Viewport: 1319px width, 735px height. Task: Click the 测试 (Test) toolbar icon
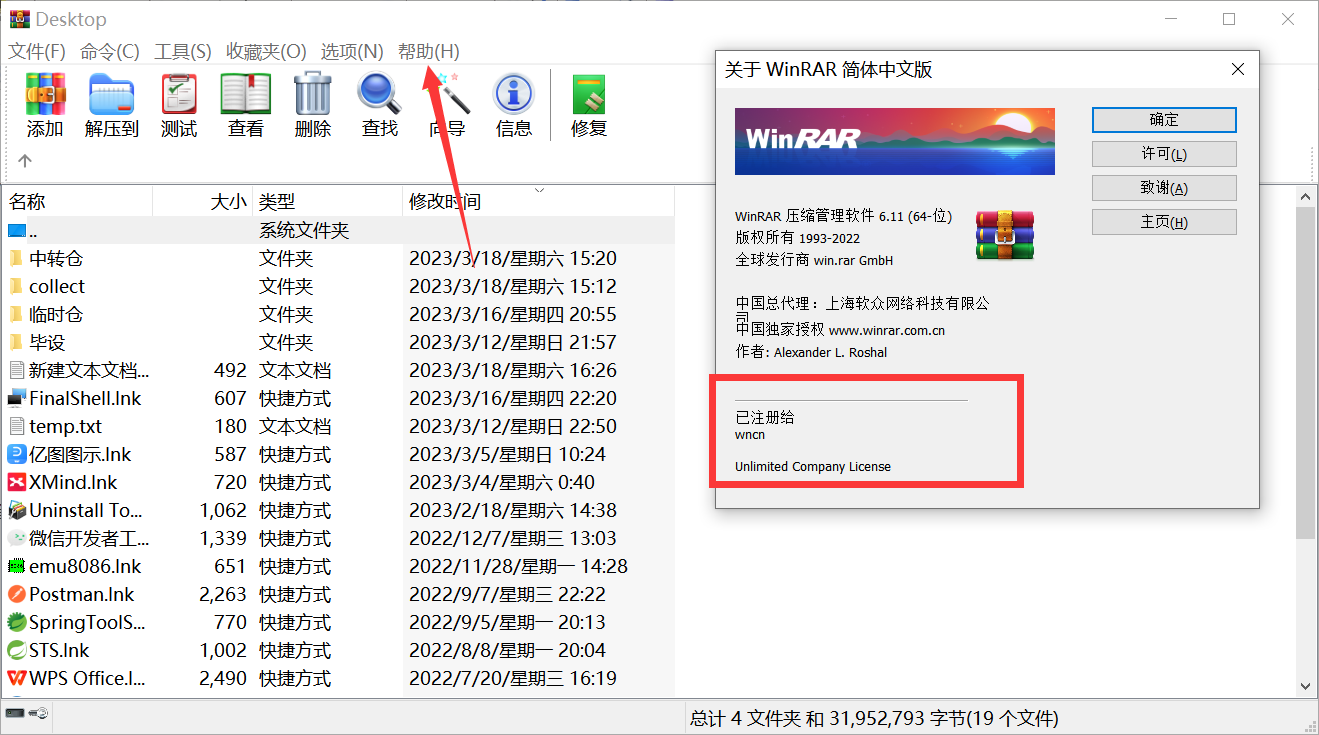click(x=179, y=94)
